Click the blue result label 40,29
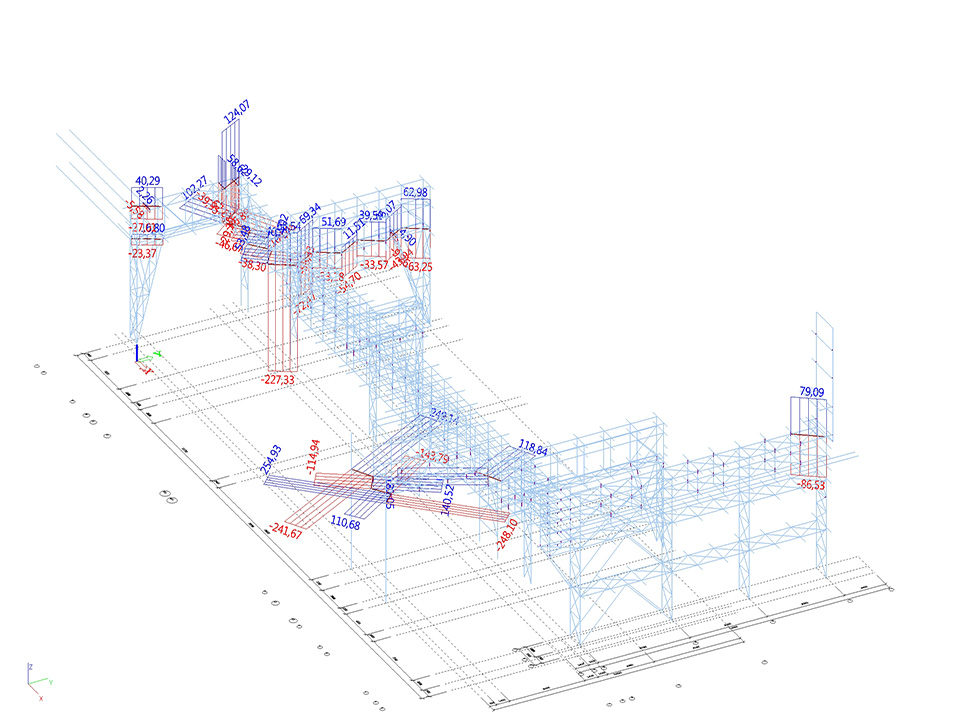 click(148, 181)
